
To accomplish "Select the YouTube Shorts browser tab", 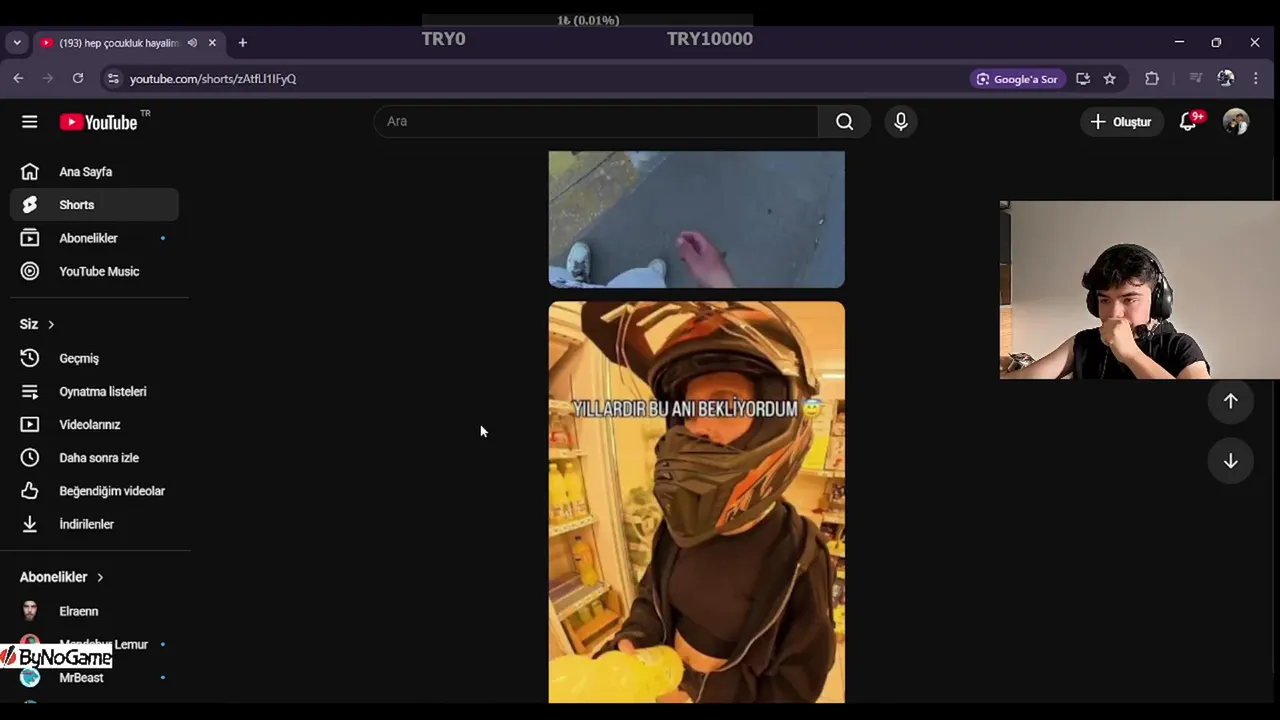I will click(127, 43).
